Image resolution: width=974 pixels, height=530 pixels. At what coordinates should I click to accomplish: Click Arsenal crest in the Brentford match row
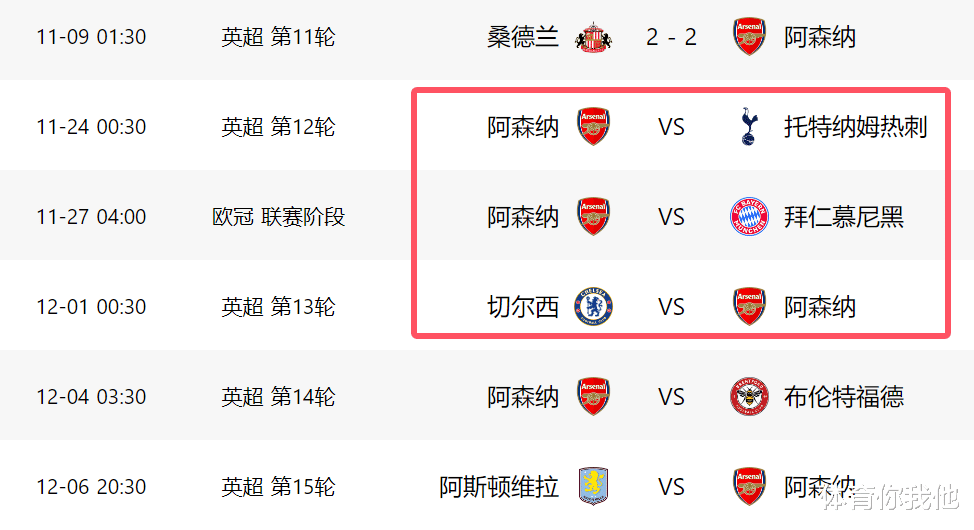[x=594, y=397]
